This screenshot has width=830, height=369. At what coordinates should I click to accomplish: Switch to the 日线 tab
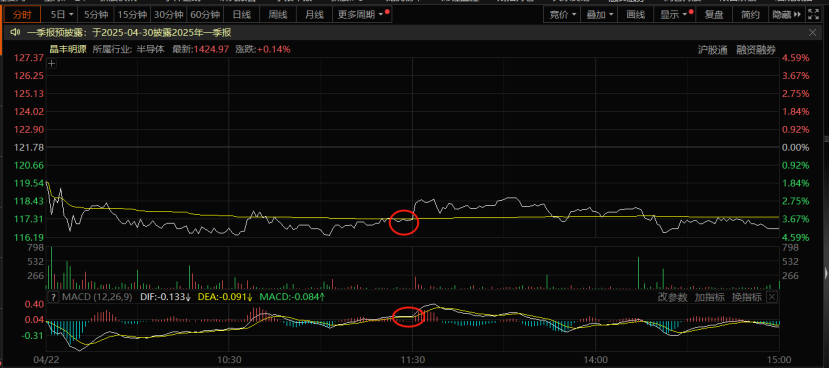coord(241,15)
